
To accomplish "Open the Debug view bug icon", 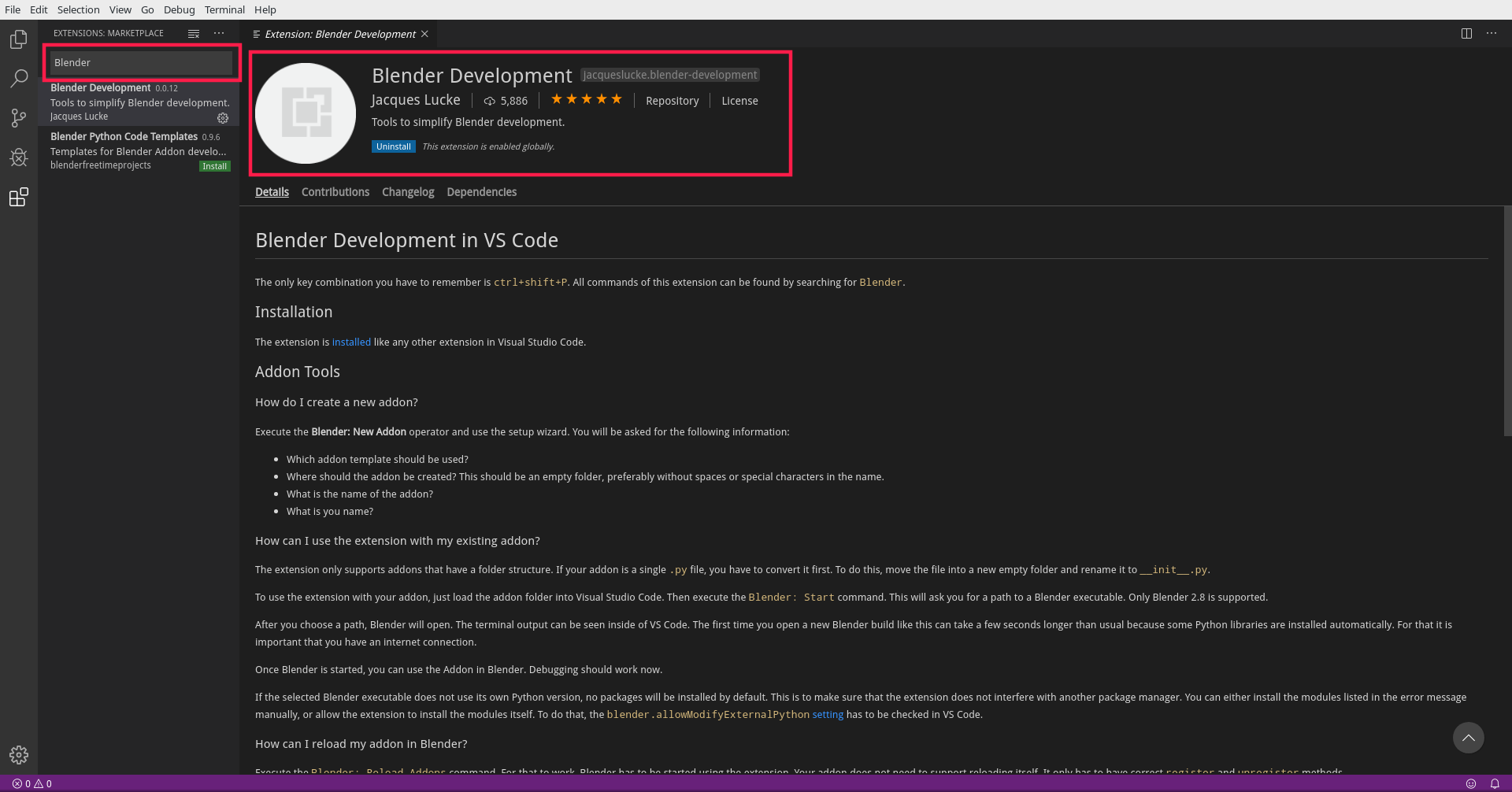I will tap(19, 157).
